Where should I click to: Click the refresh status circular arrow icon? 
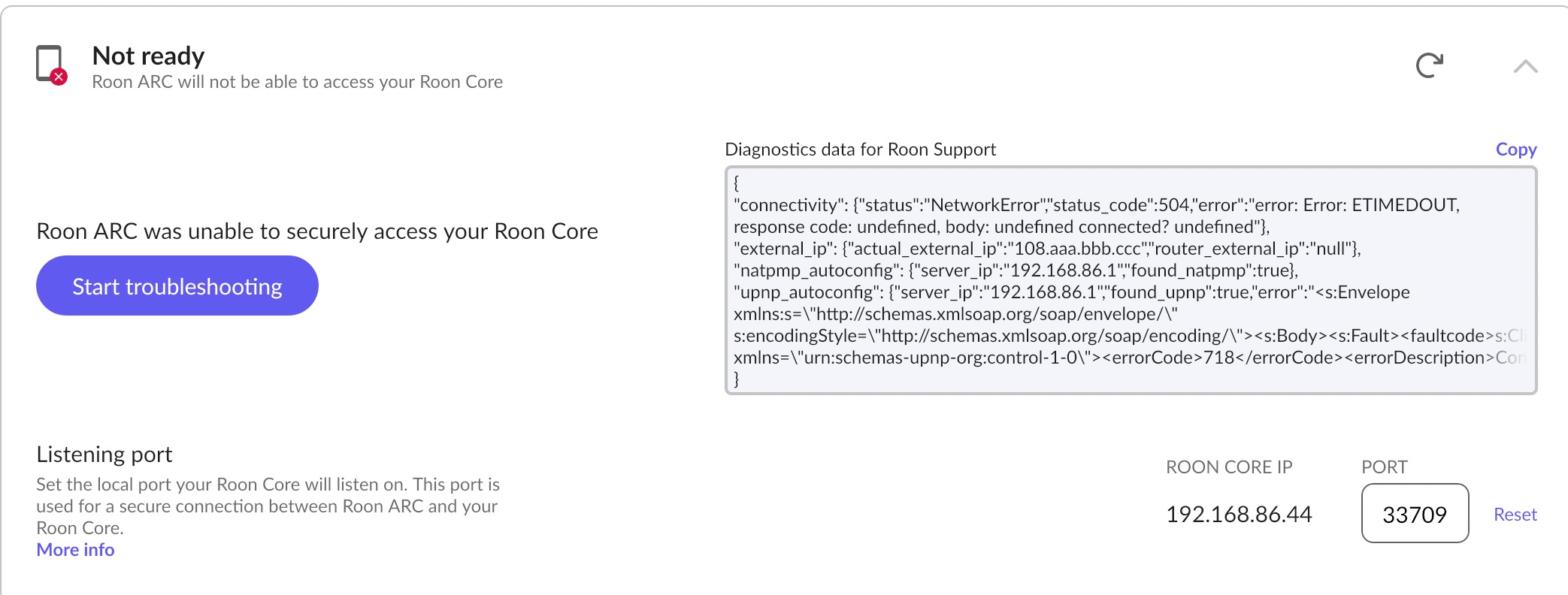[x=1429, y=65]
